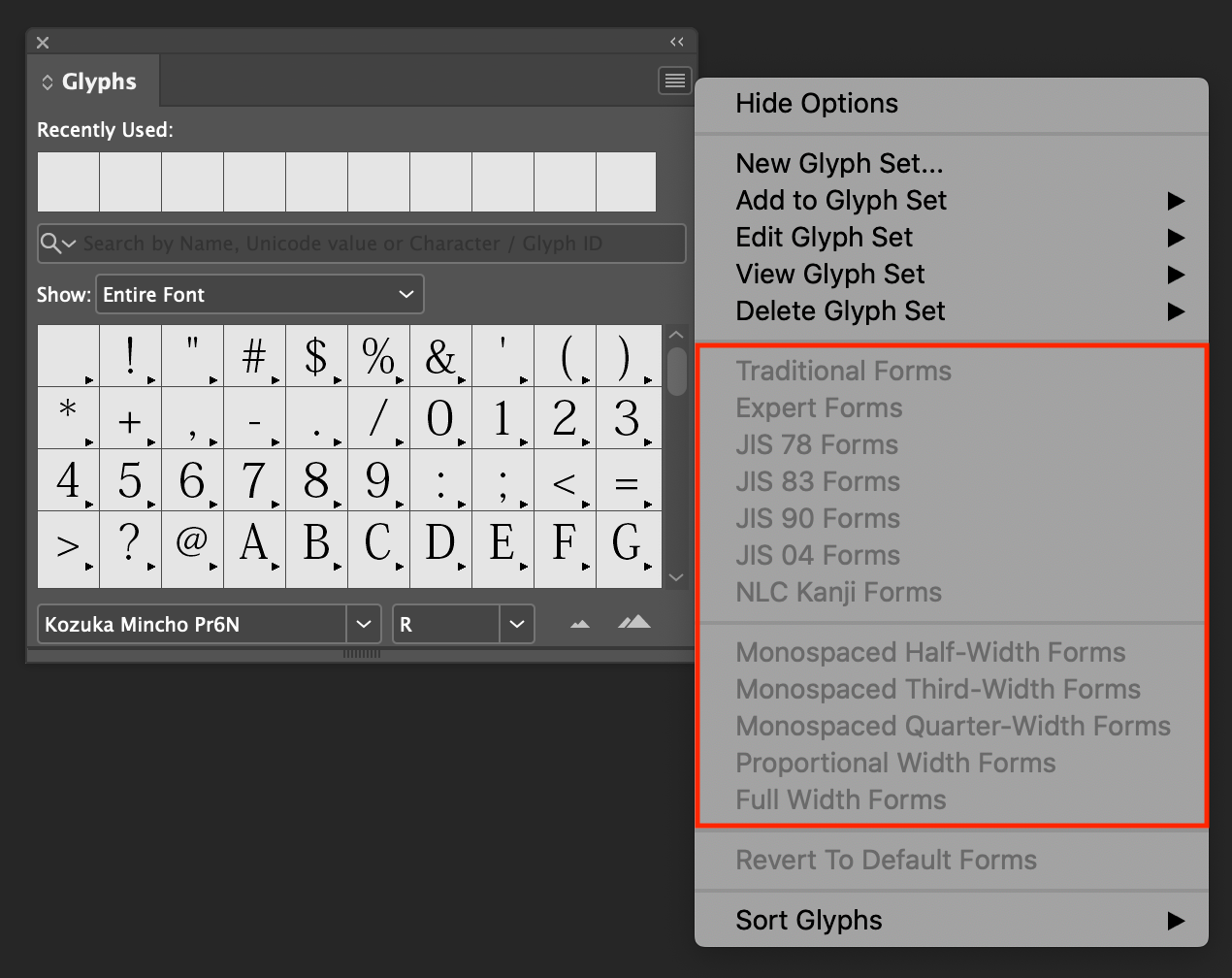1232x978 pixels.
Task: Select the digit 3 glyph
Action: (628, 418)
